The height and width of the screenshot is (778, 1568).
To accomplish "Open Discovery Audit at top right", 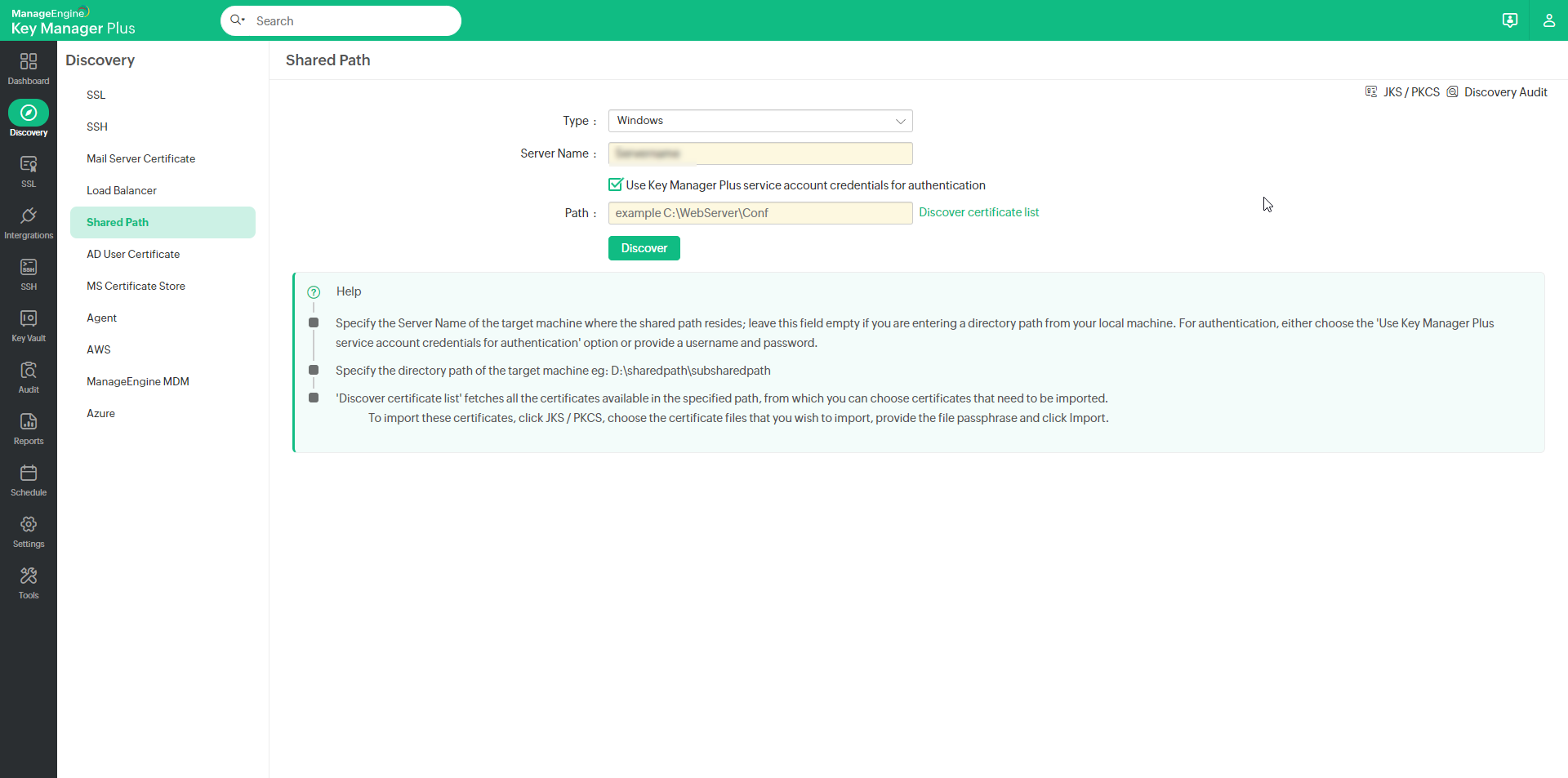I will pos(1506,91).
